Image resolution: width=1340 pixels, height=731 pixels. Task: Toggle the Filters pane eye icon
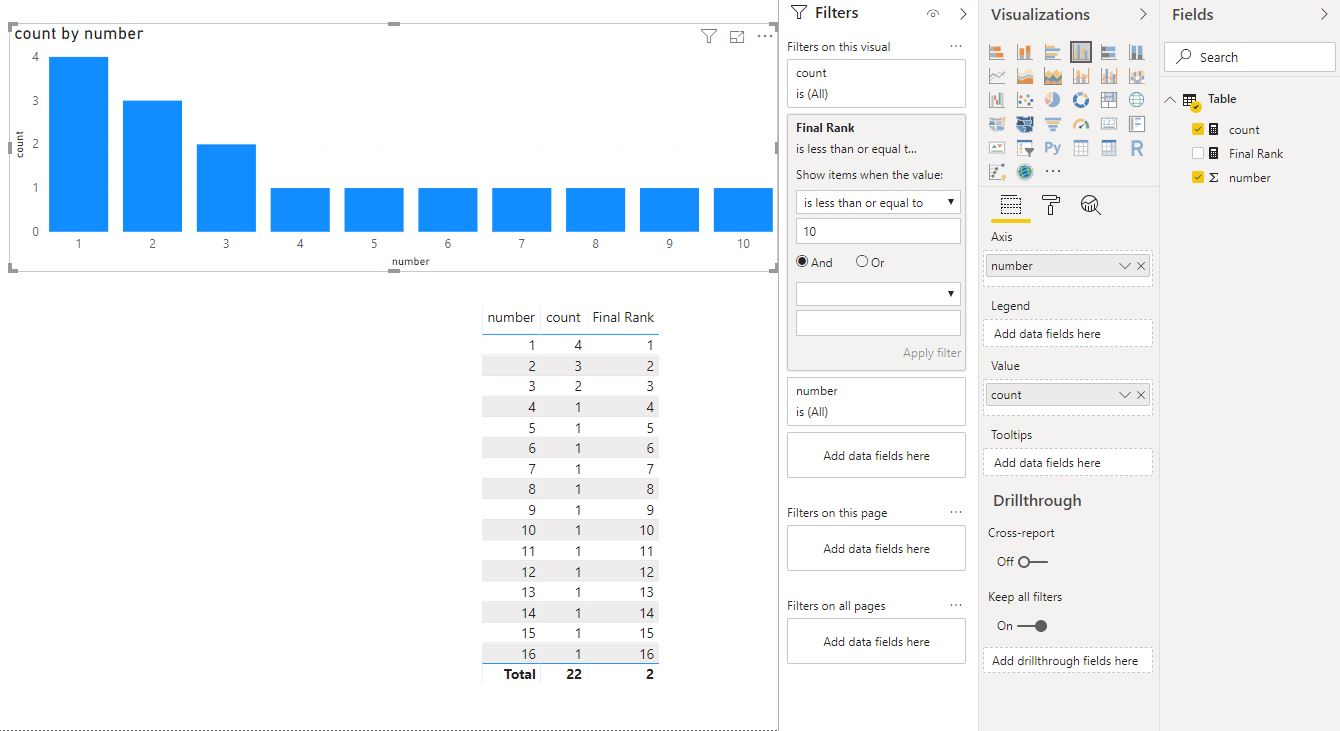933,14
